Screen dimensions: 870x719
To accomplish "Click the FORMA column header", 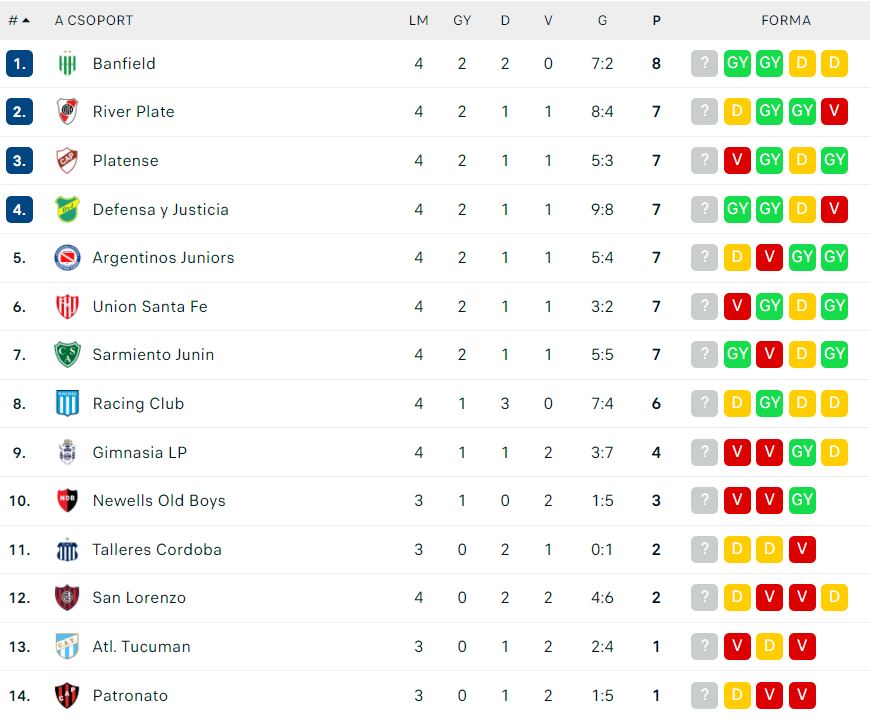I will (x=786, y=21).
